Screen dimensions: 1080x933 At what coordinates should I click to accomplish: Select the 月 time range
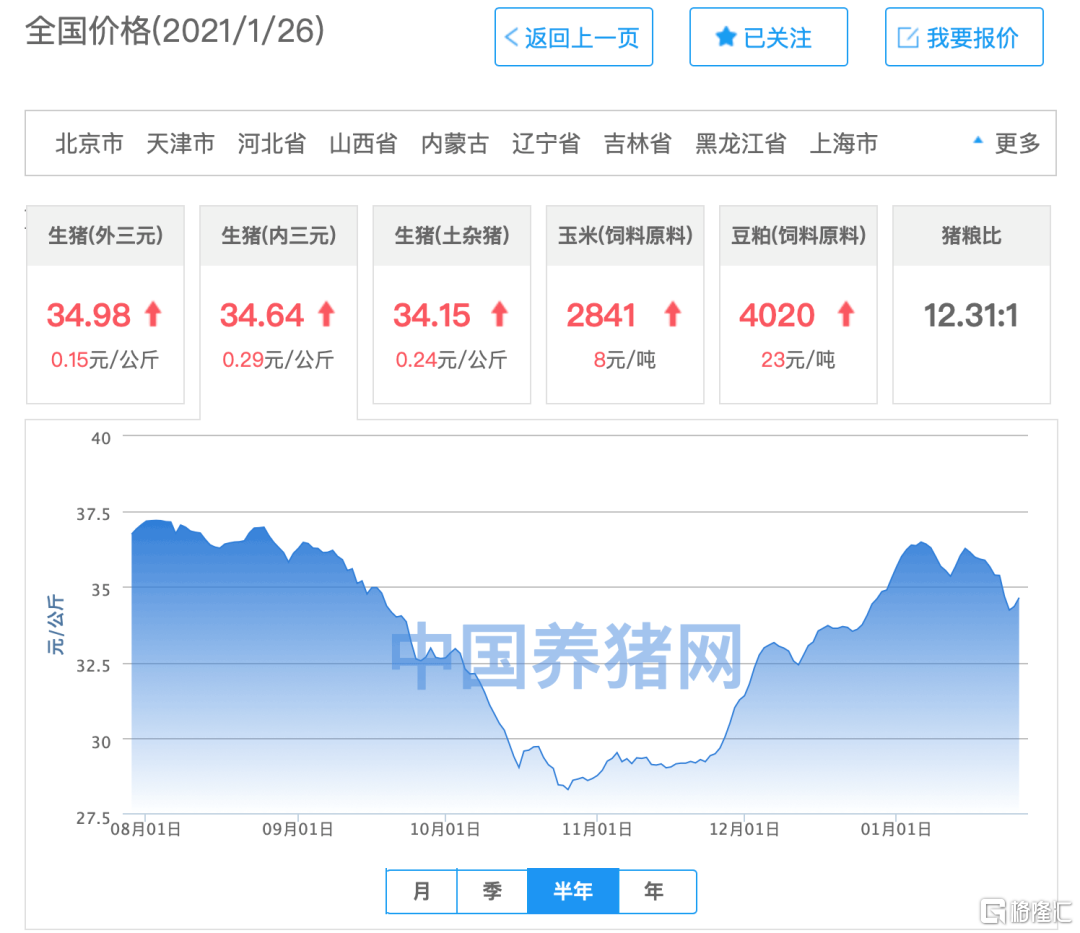[x=422, y=891]
